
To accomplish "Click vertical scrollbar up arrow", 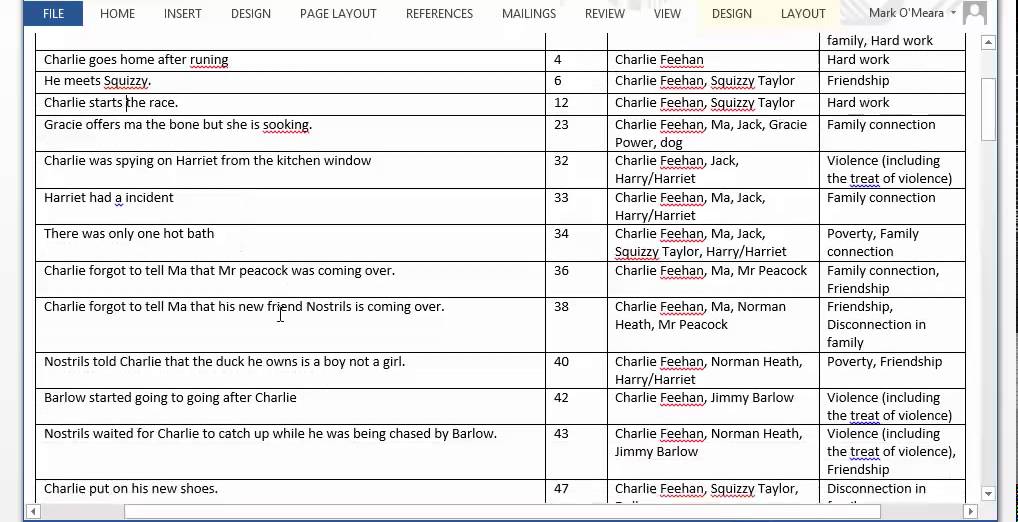I will tap(988, 43).
